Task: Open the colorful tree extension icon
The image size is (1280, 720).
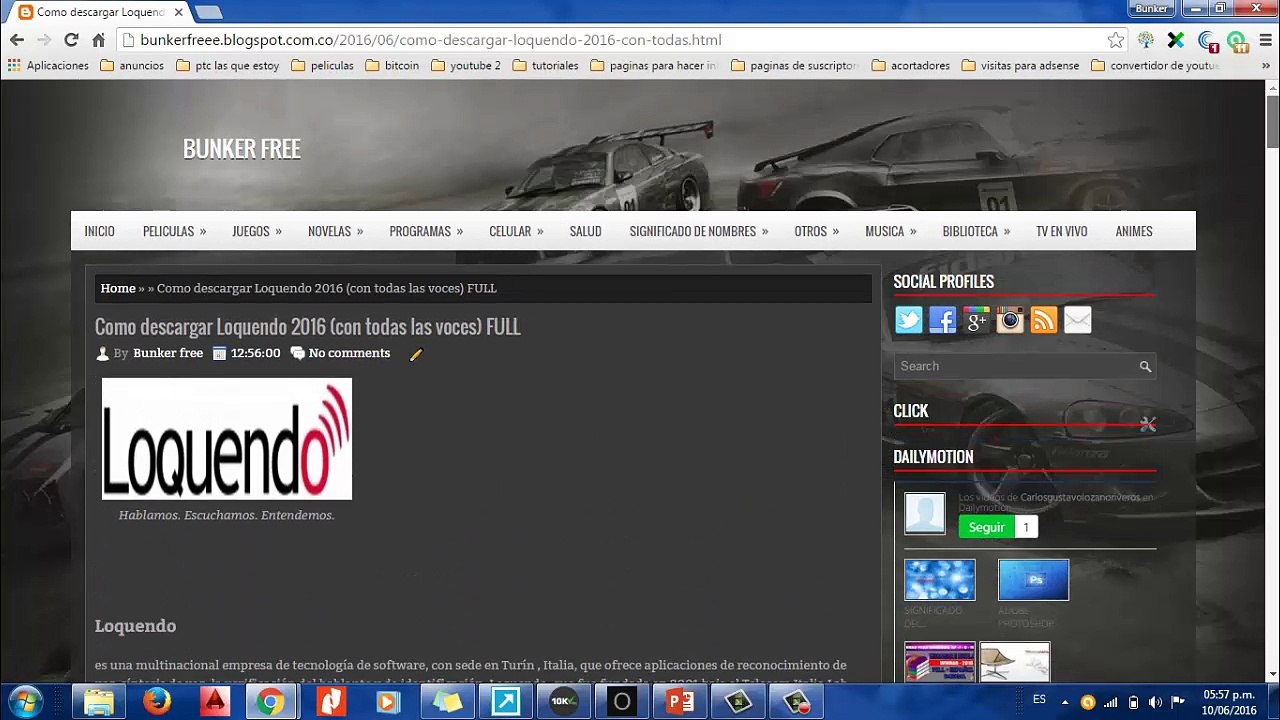Action: [1146, 40]
